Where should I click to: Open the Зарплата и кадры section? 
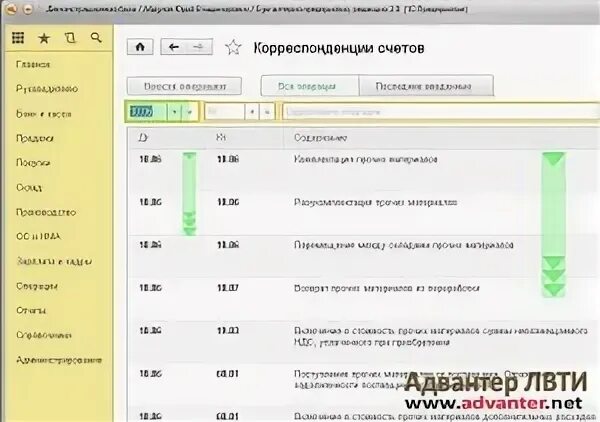point(54,261)
